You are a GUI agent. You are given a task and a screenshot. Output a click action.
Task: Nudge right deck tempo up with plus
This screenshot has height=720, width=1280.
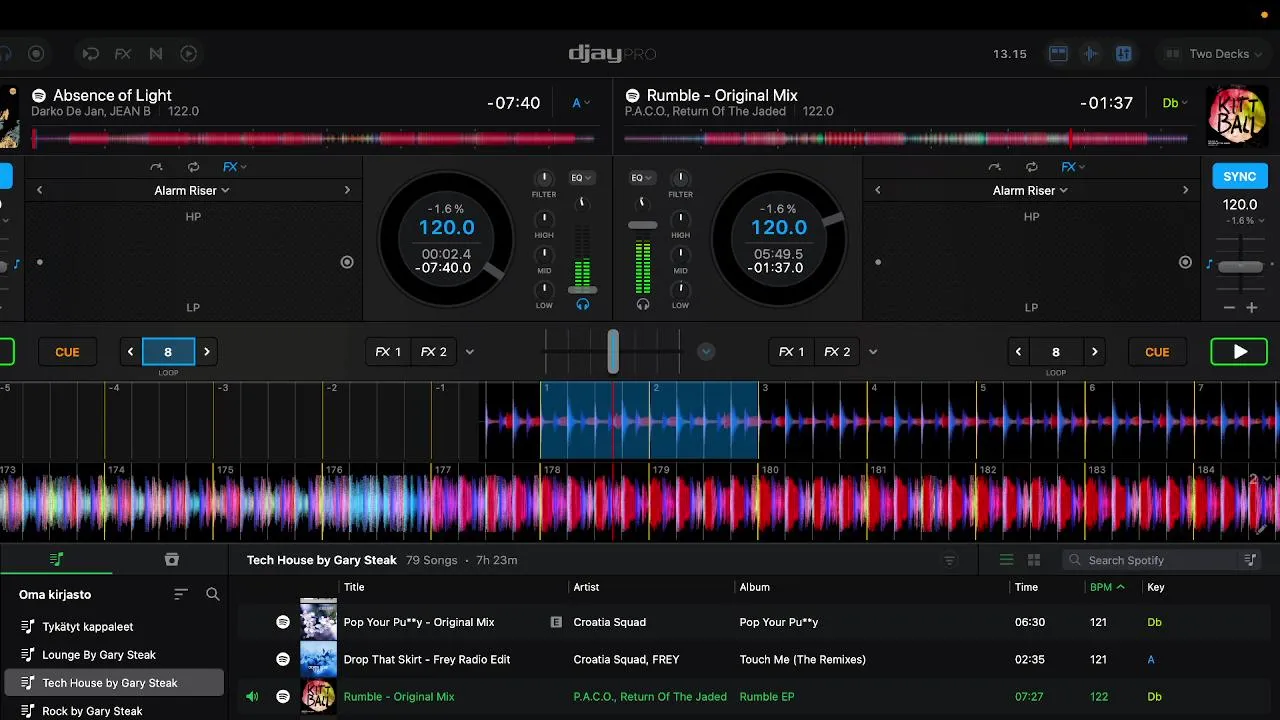coord(1251,308)
